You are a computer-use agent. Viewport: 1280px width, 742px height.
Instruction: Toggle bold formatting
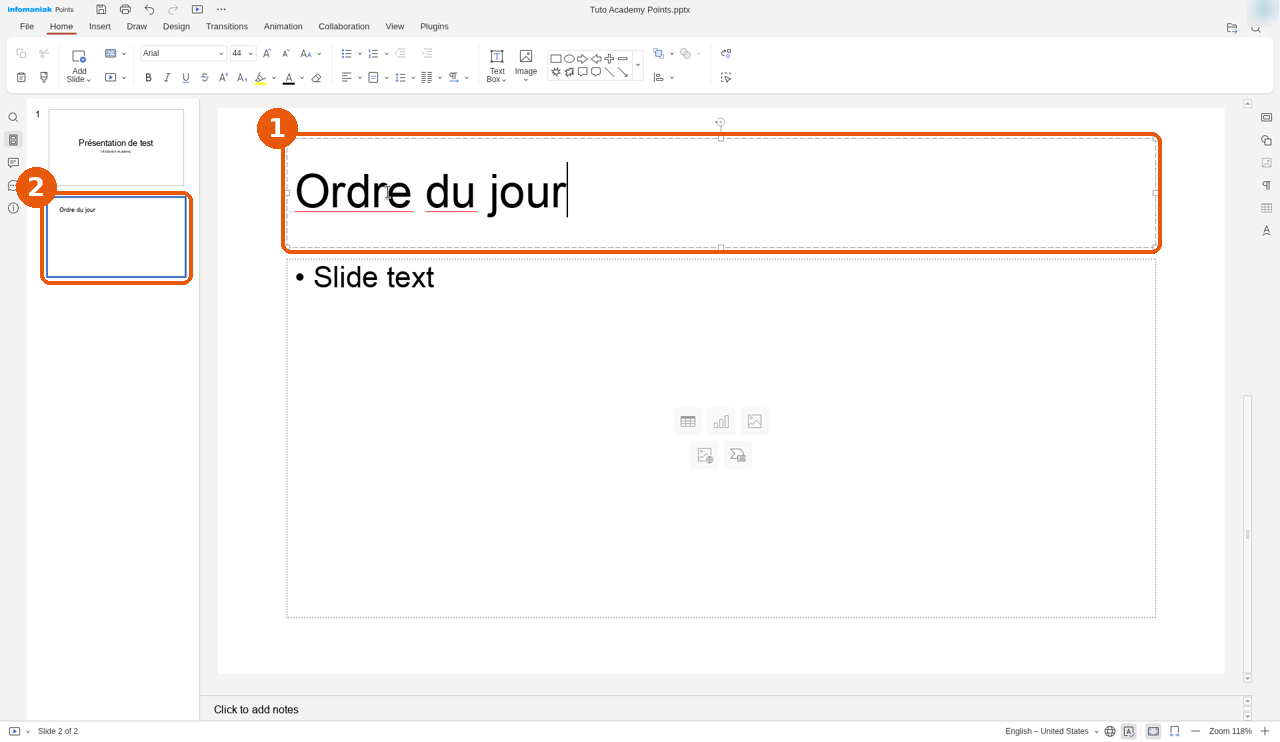pyautogui.click(x=148, y=77)
